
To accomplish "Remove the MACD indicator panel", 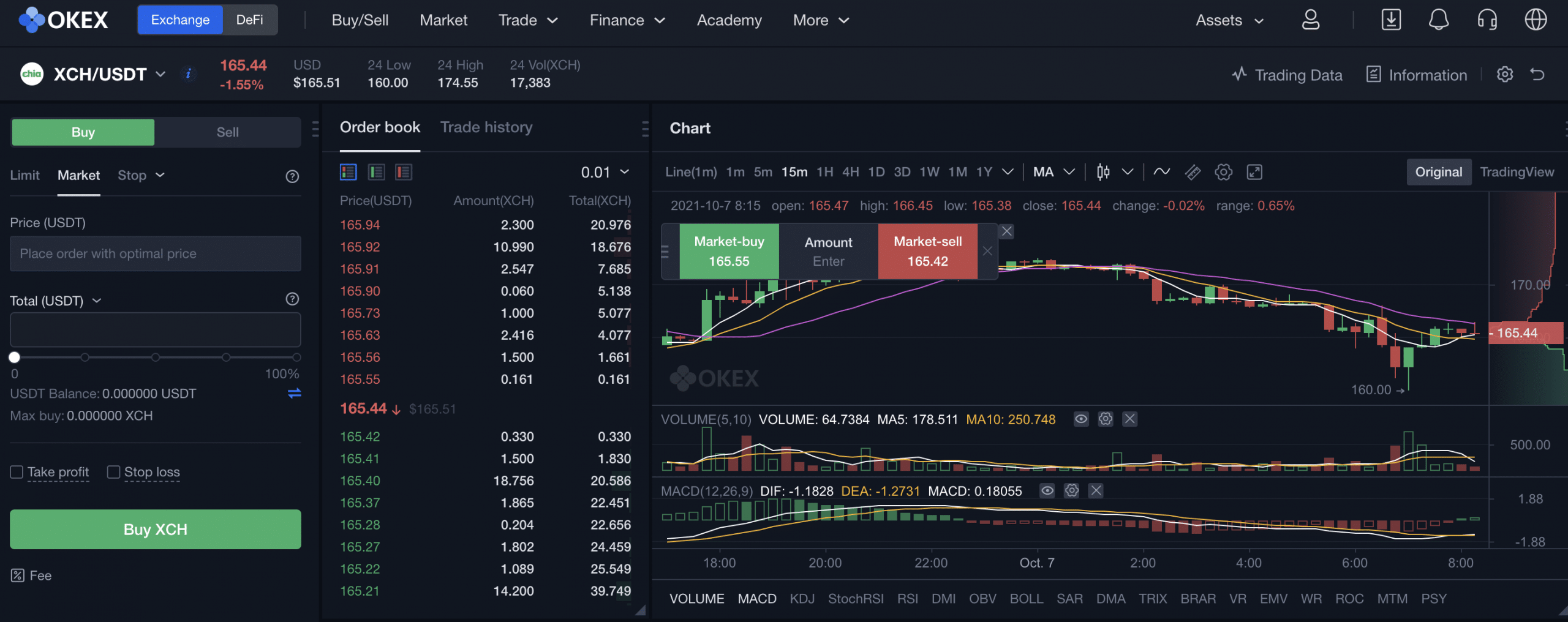I will pyautogui.click(x=1096, y=491).
